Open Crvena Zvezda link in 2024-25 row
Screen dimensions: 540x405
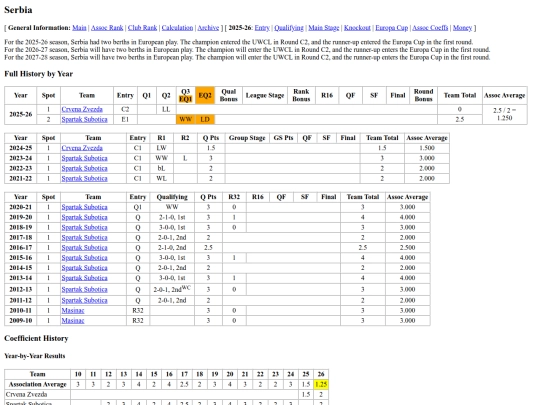(82, 148)
